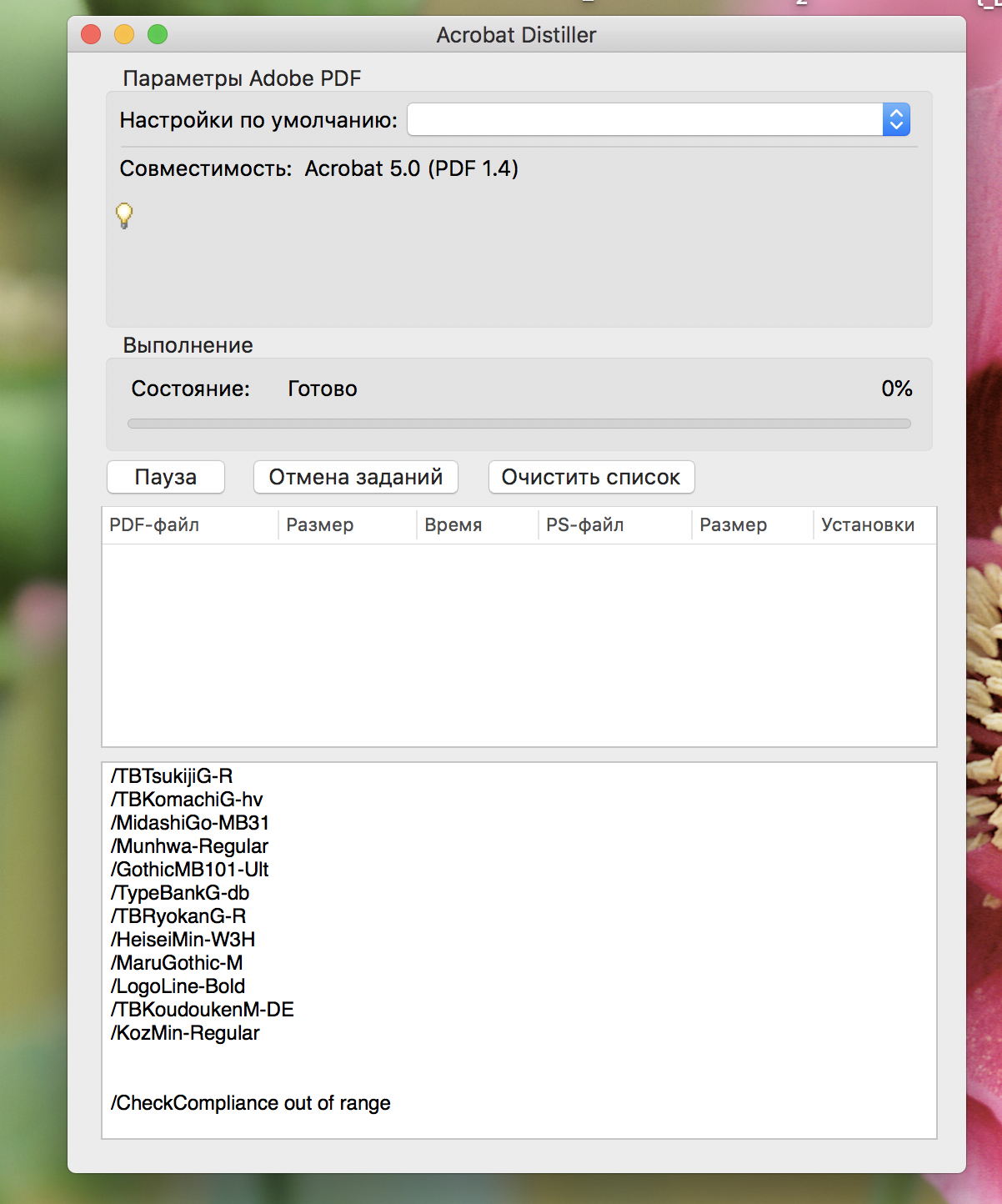Click the Пауза button
1002x1204 pixels.
(166, 477)
